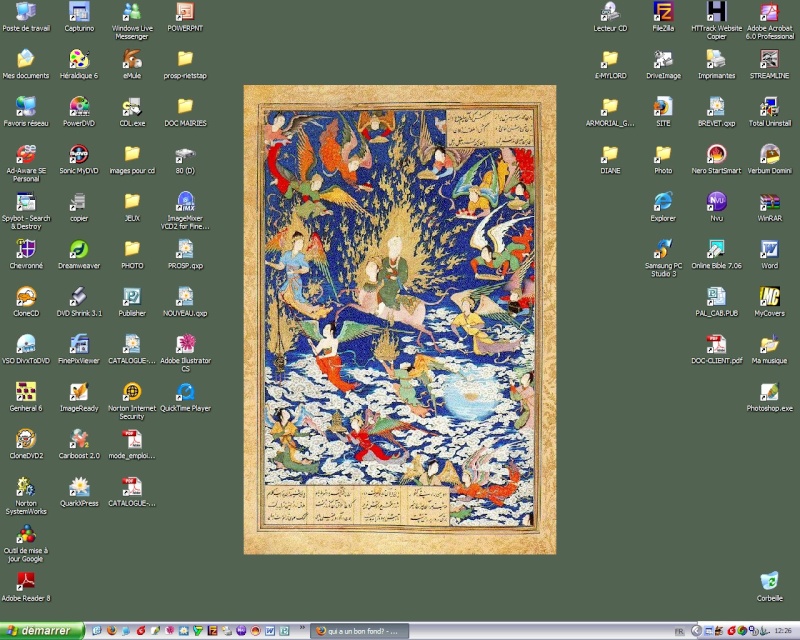Expand hidden system tray icons arrow

694,631
